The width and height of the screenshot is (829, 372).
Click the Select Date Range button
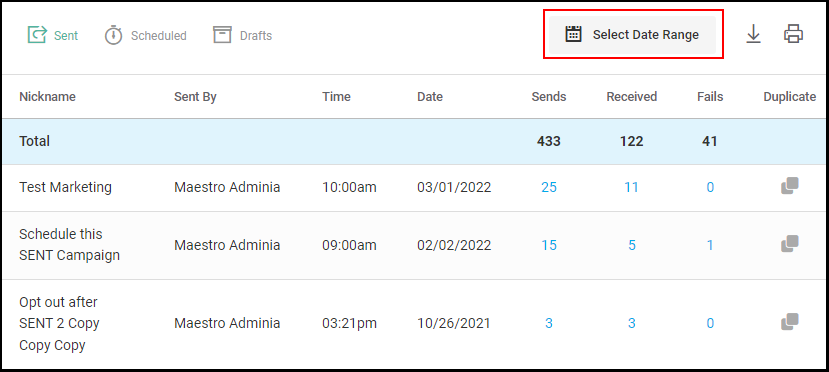[x=632, y=35]
